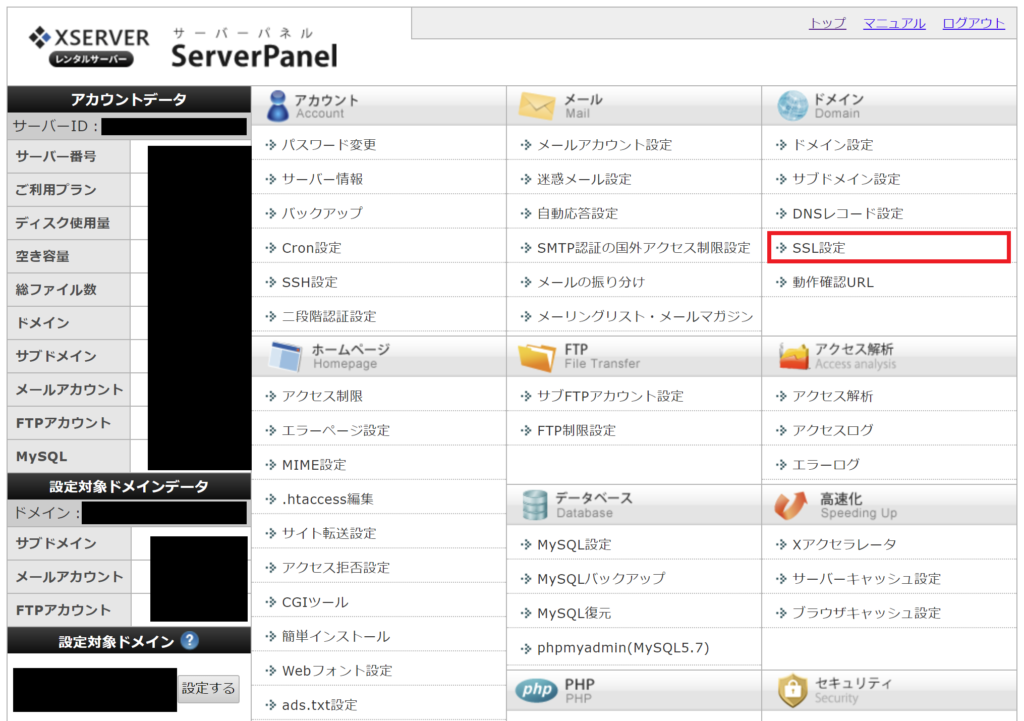Viewport: 1024px width, 721px height.
Task: Click the 設定対象ドメイン input field
Action: coord(95,690)
